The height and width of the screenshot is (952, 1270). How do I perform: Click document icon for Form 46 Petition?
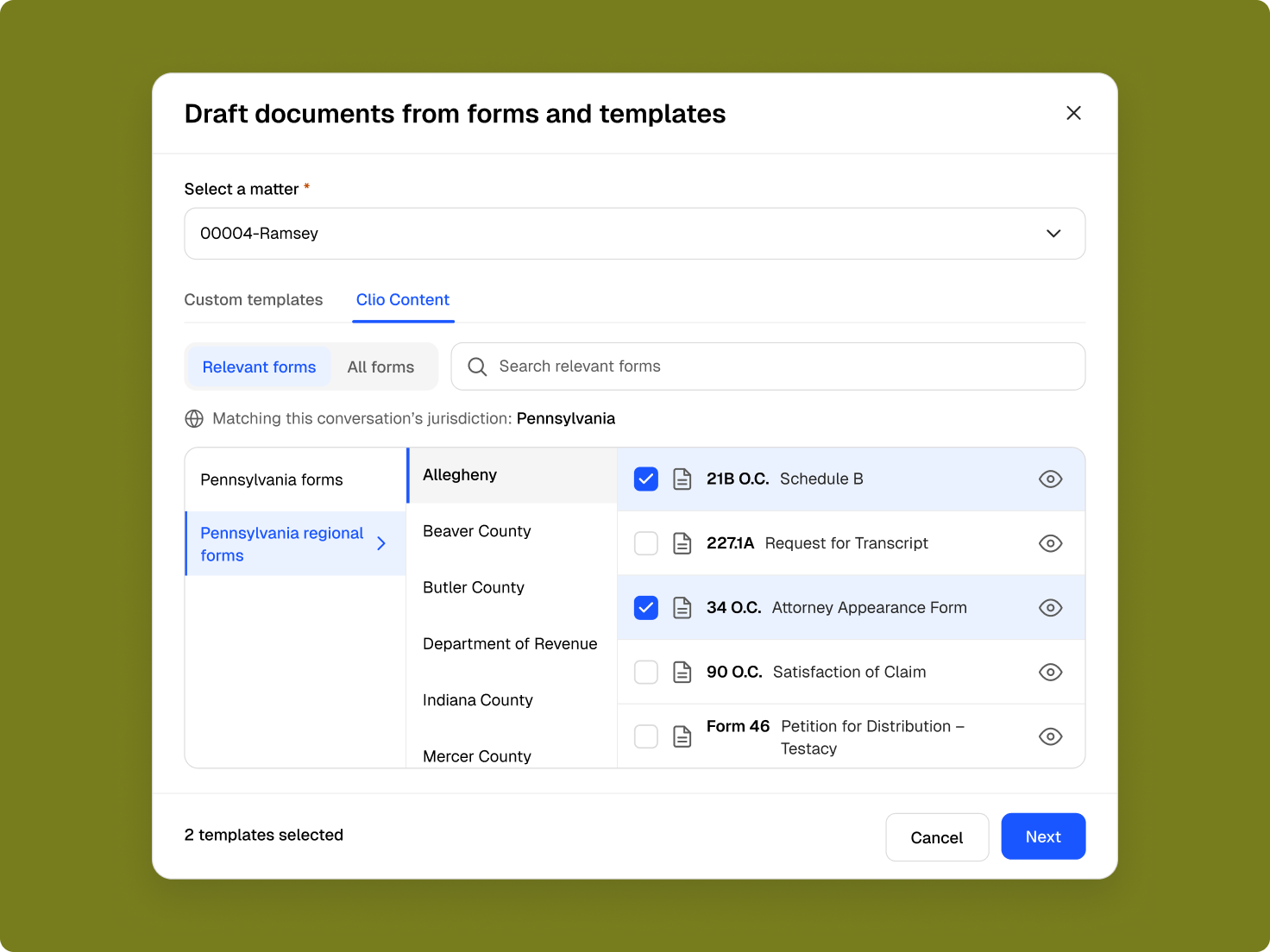click(682, 736)
